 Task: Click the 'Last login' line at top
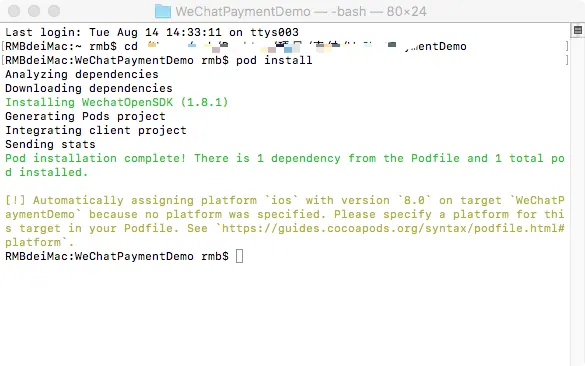(152, 32)
